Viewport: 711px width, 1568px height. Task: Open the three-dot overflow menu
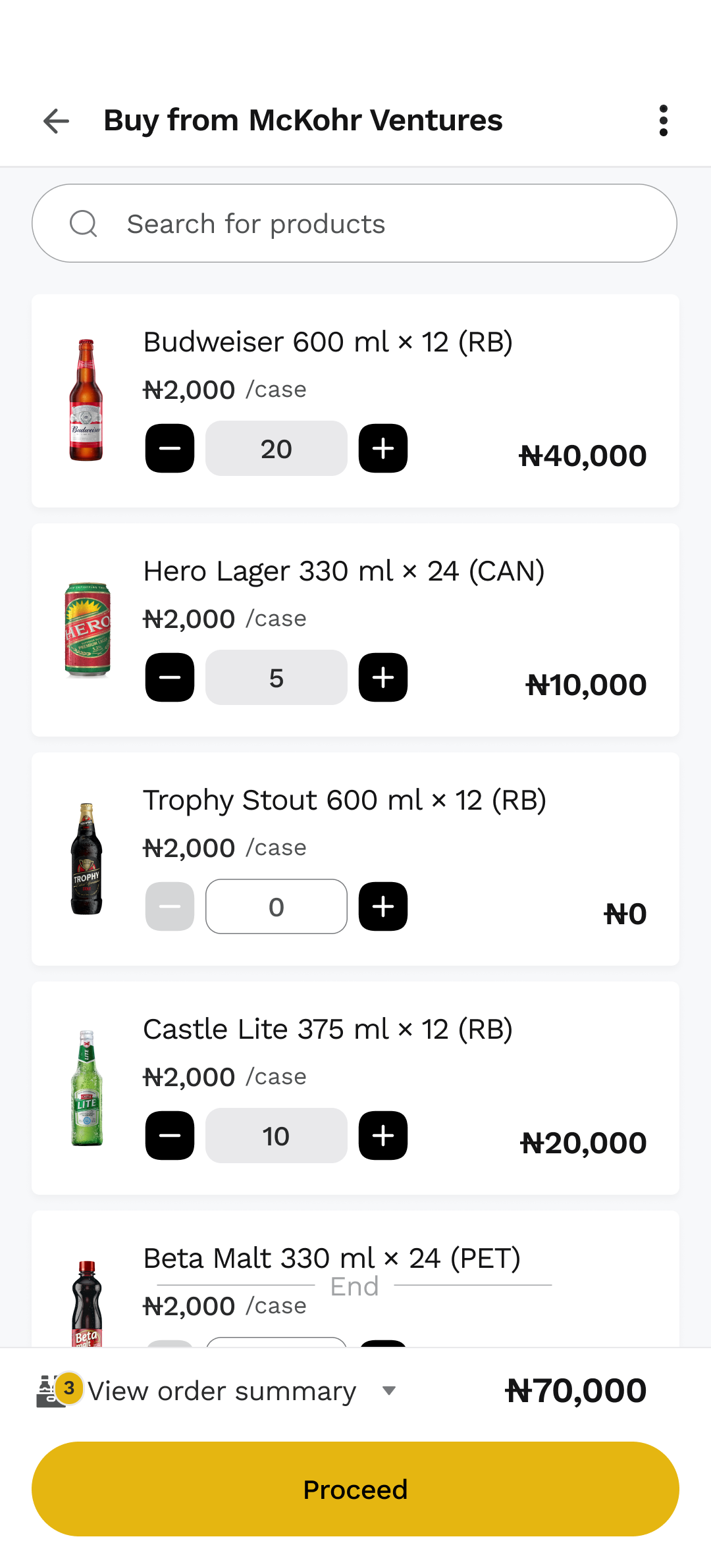pos(663,120)
